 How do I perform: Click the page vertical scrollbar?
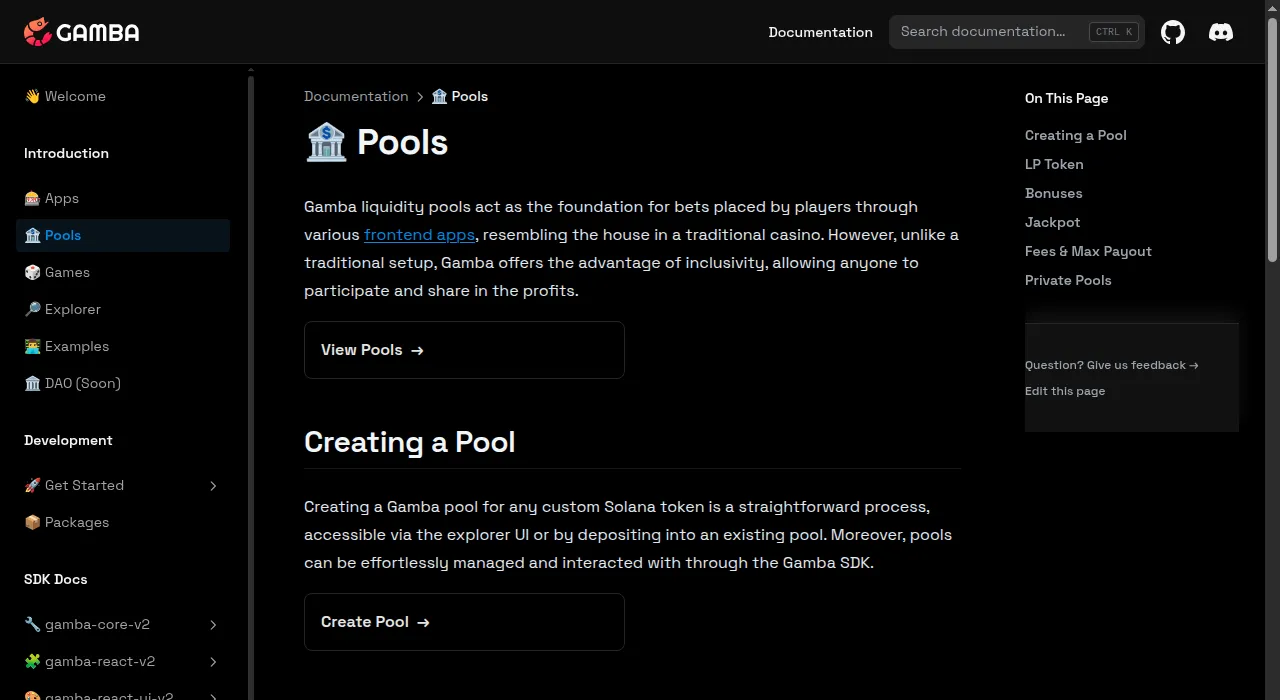point(1273,140)
